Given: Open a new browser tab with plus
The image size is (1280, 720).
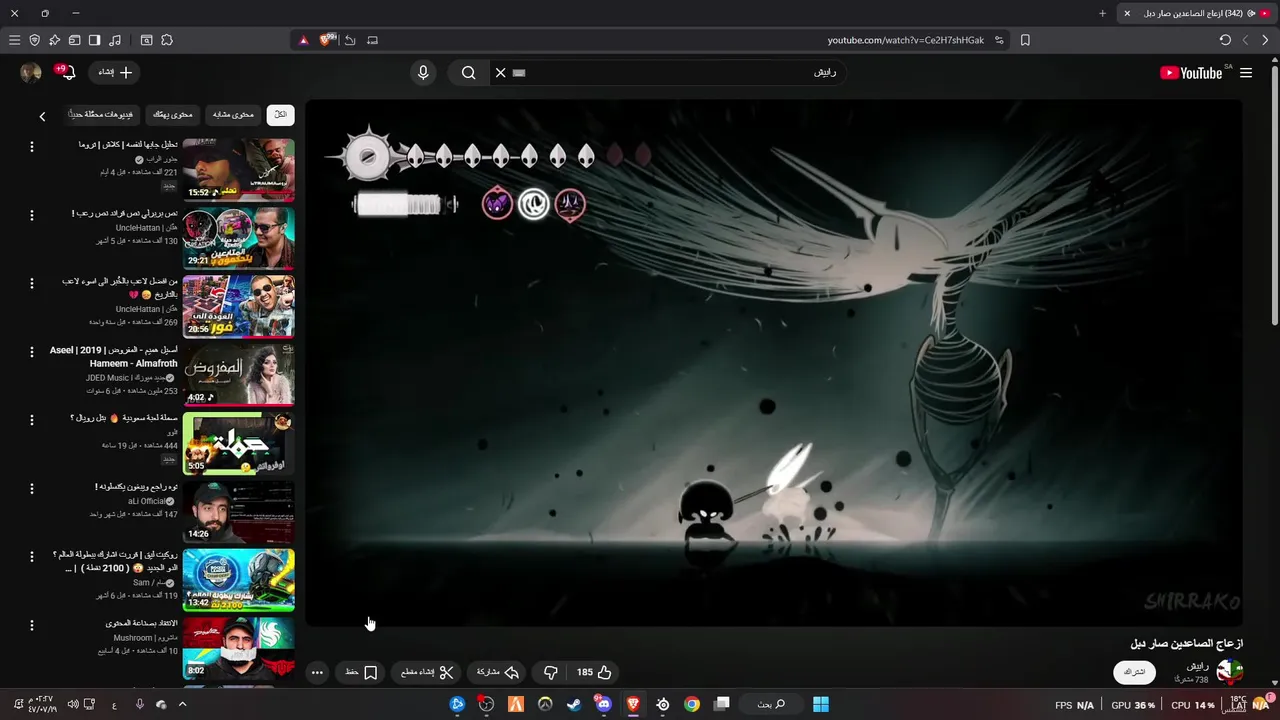Looking at the screenshot, I should 1103,13.
